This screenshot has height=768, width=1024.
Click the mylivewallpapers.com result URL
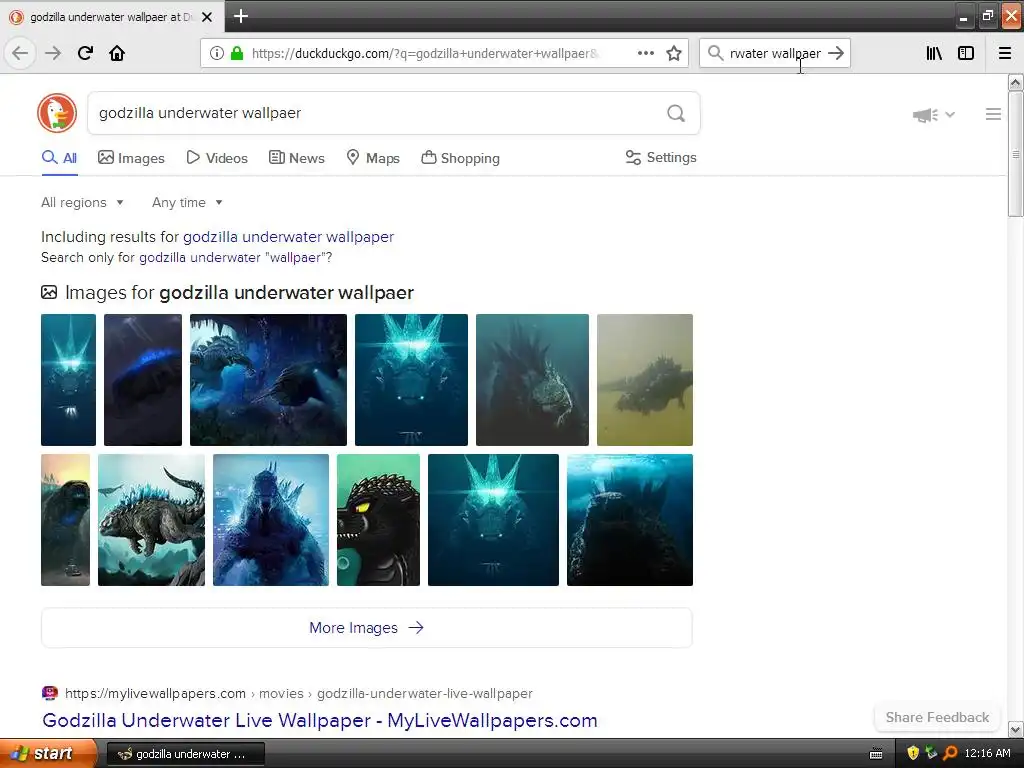pos(298,694)
